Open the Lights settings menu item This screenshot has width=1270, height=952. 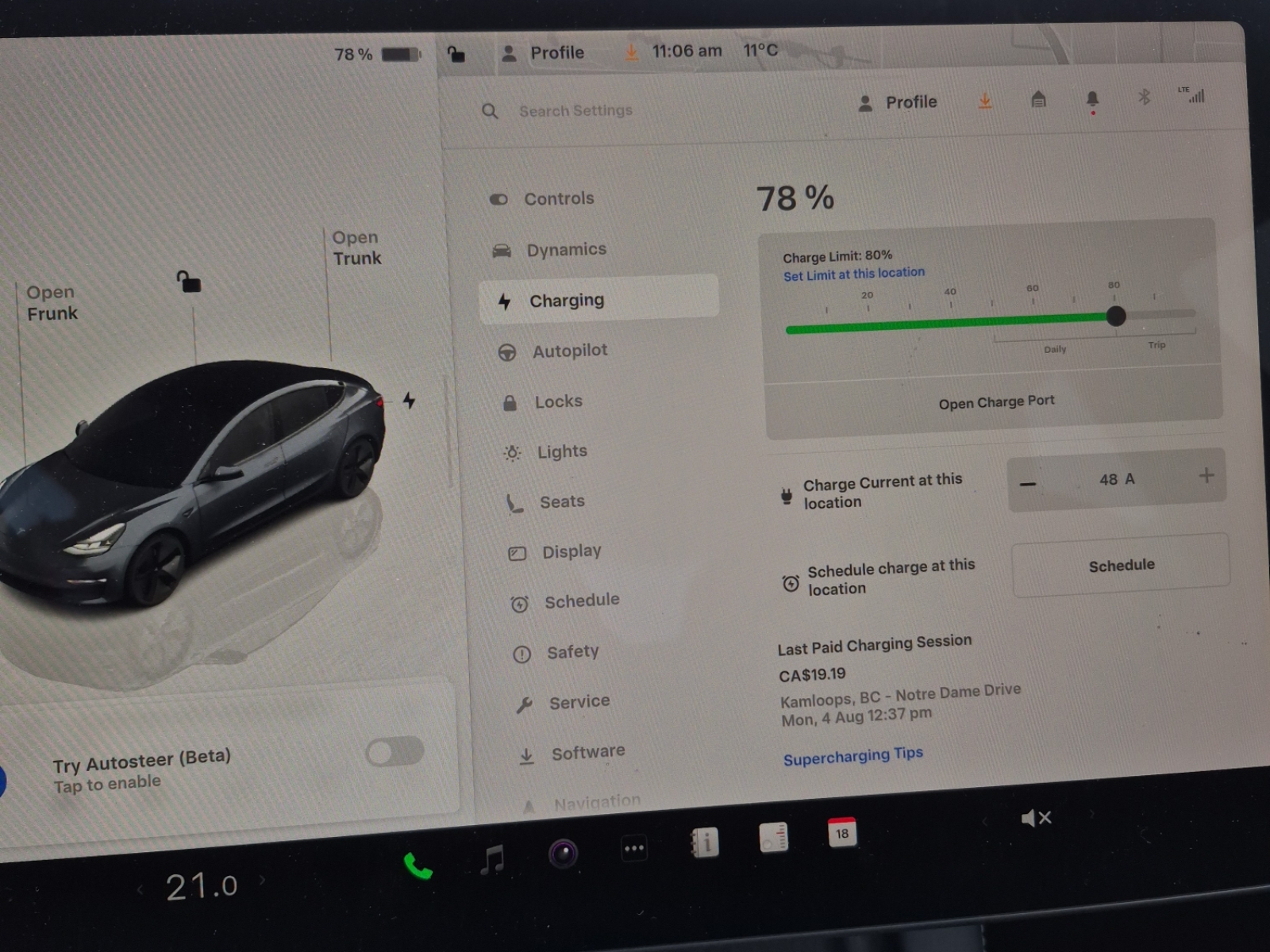tap(561, 451)
